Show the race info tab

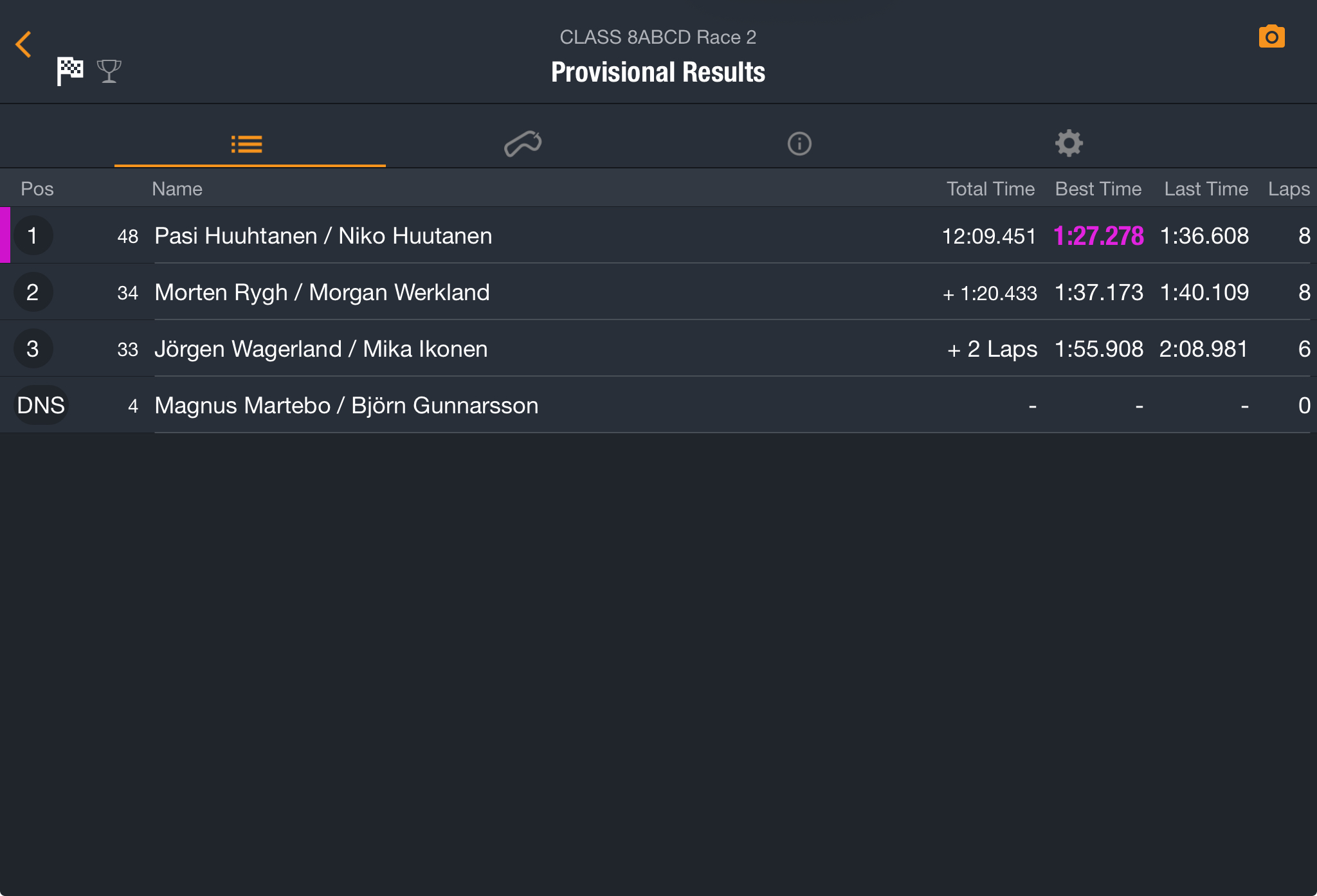(799, 144)
